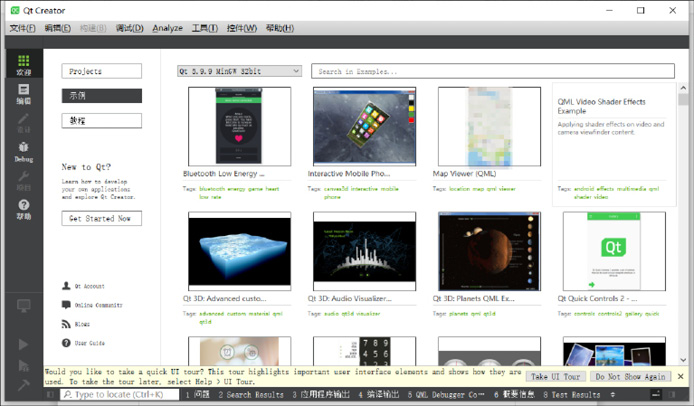Viewport: 694px width, 406px height.
Task: Open Qt version kit dropdown
Action: click(239, 71)
